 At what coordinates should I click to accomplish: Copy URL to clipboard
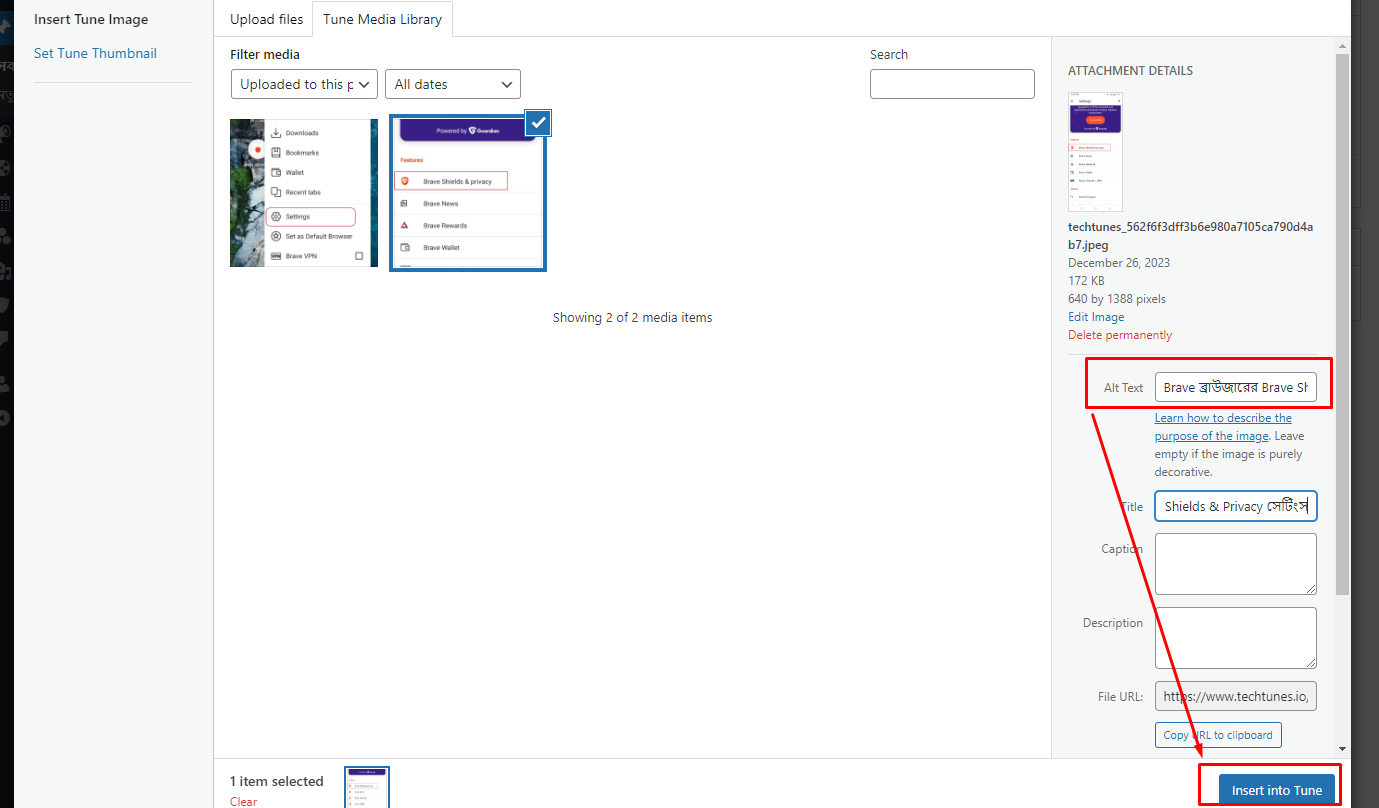tap(1218, 735)
